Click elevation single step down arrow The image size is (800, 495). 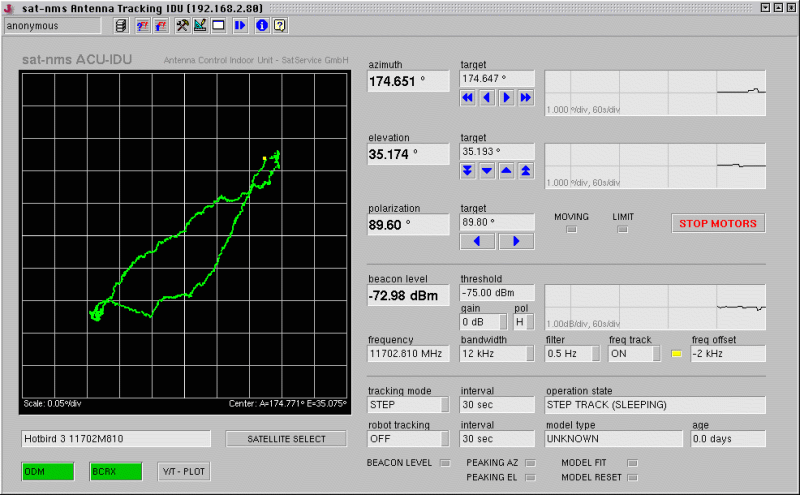pos(487,171)
